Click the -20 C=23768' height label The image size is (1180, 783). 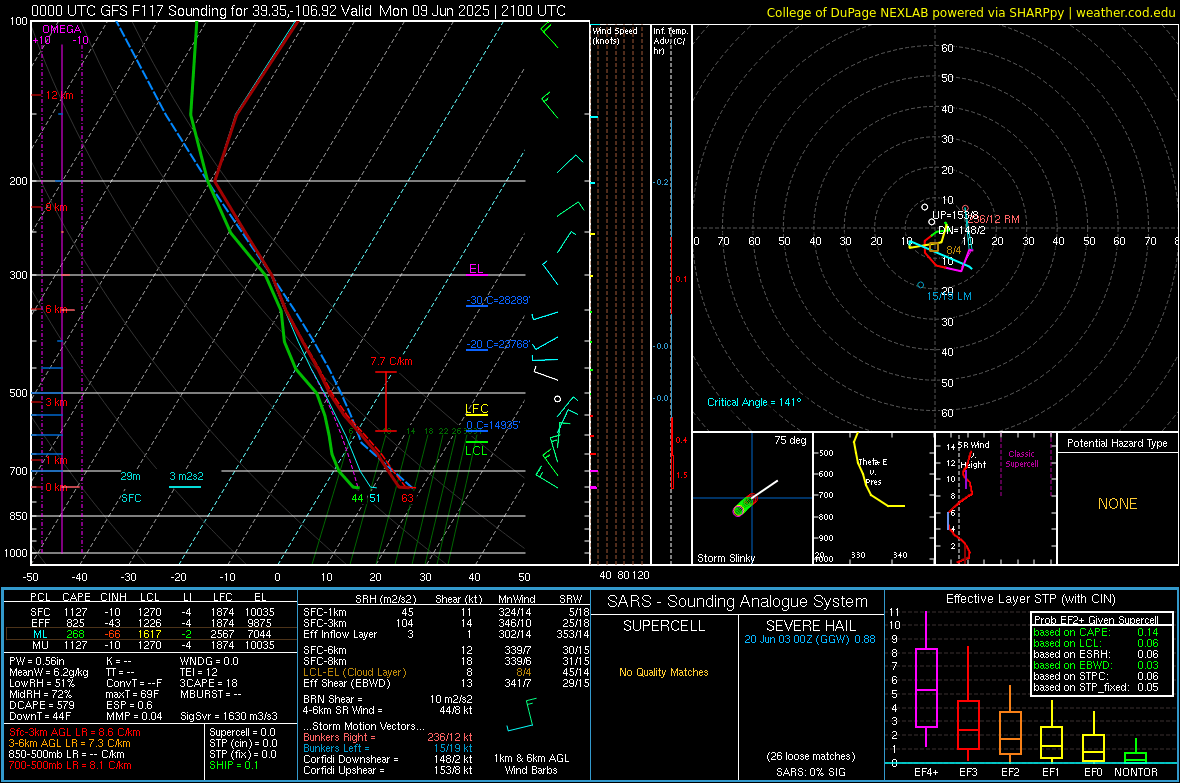(498, 344)
